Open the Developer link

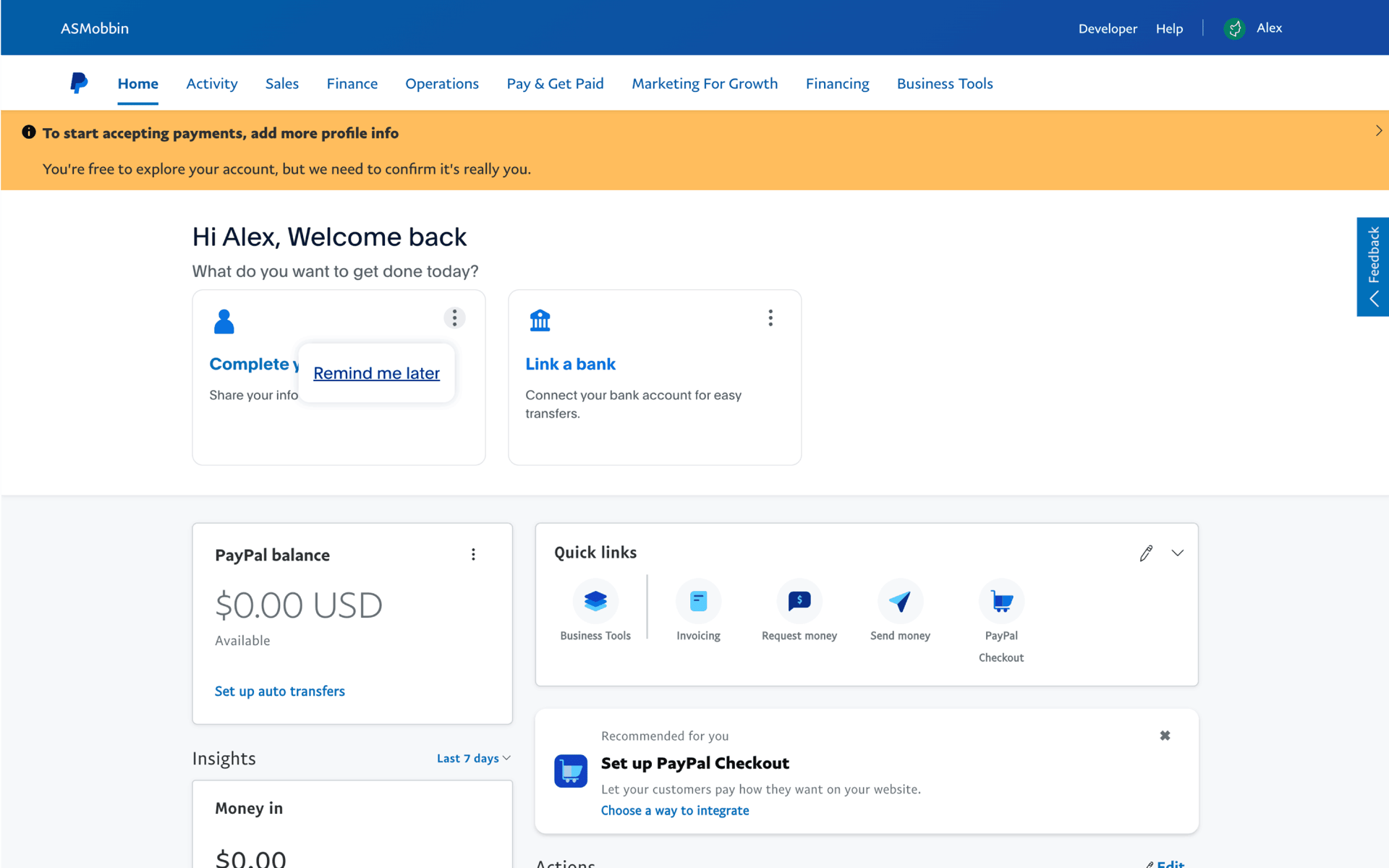(x=1108, y=28)
